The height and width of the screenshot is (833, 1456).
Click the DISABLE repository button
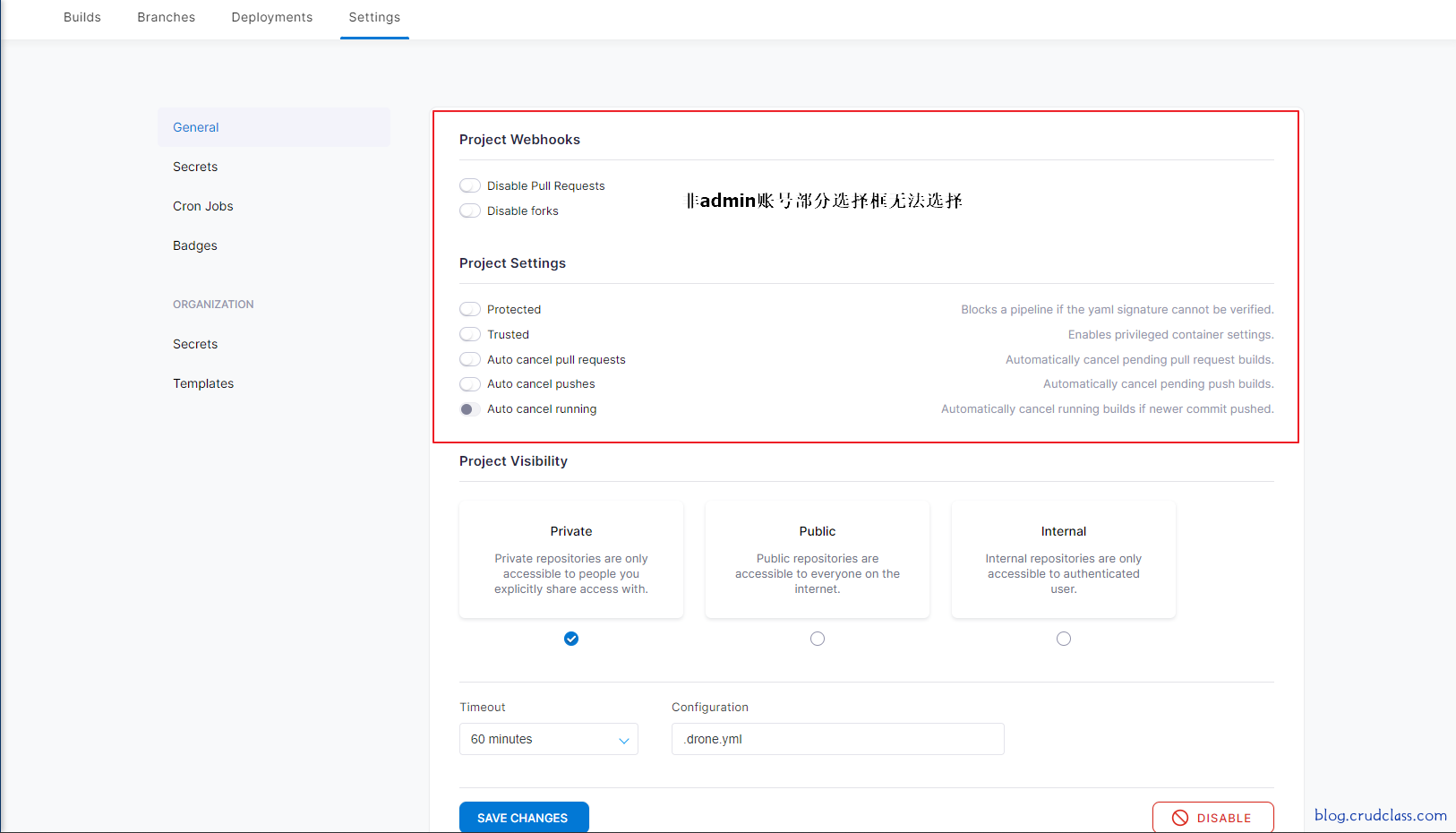point(1212,817)
